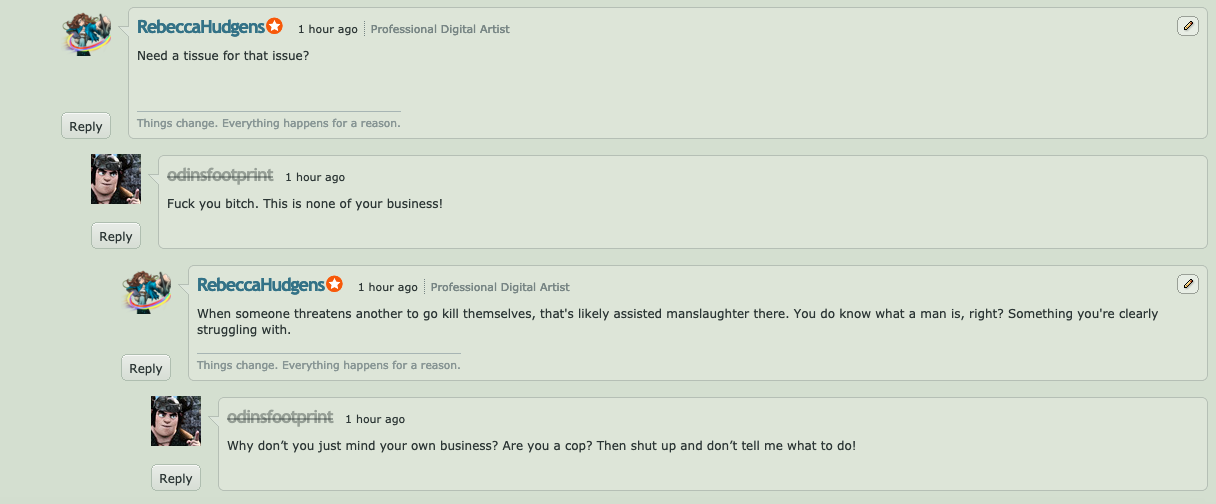Reply to the 'Are you a cop?' comment
Image resolution: width=1216 pixels, height=504 pixels.
click(x=176, y=478)
